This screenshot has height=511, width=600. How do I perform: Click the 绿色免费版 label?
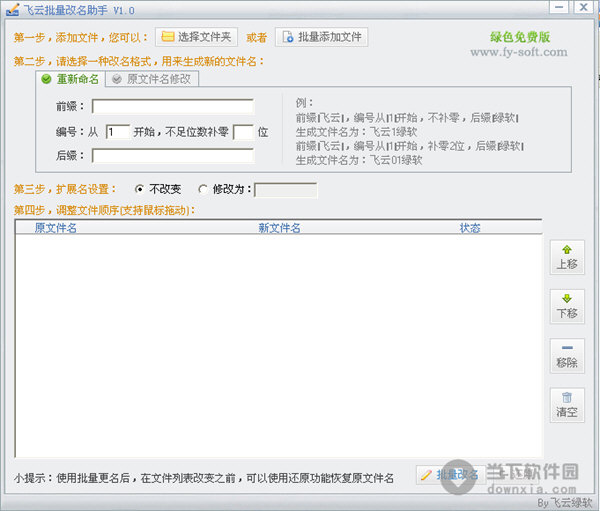[520, 37]
